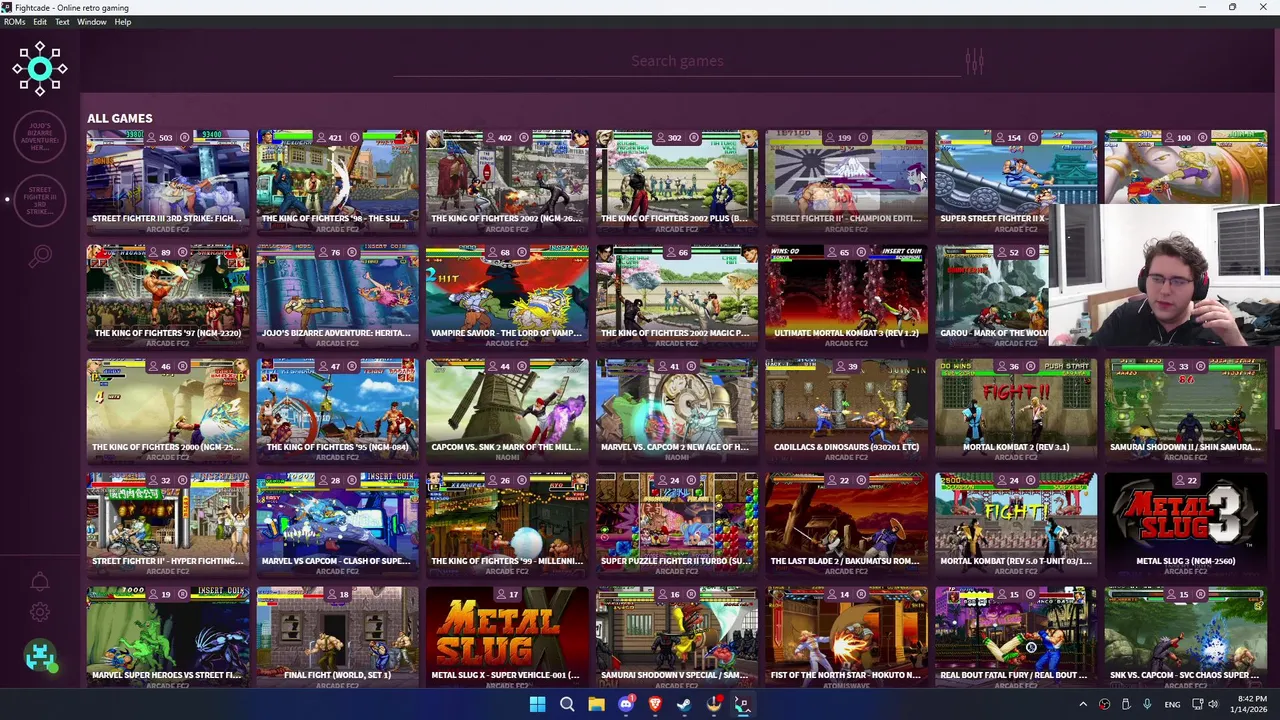
Task: Open Final Fight (World, Set 1) card
Action: 337,636
